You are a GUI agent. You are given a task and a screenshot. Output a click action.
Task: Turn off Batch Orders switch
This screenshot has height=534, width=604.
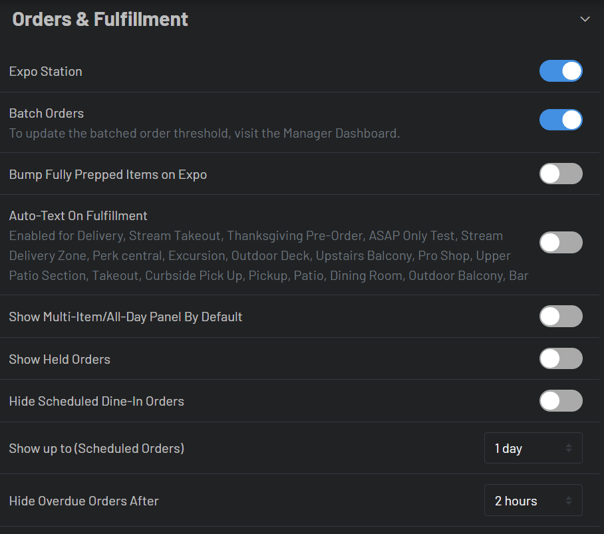coord(561,120)
